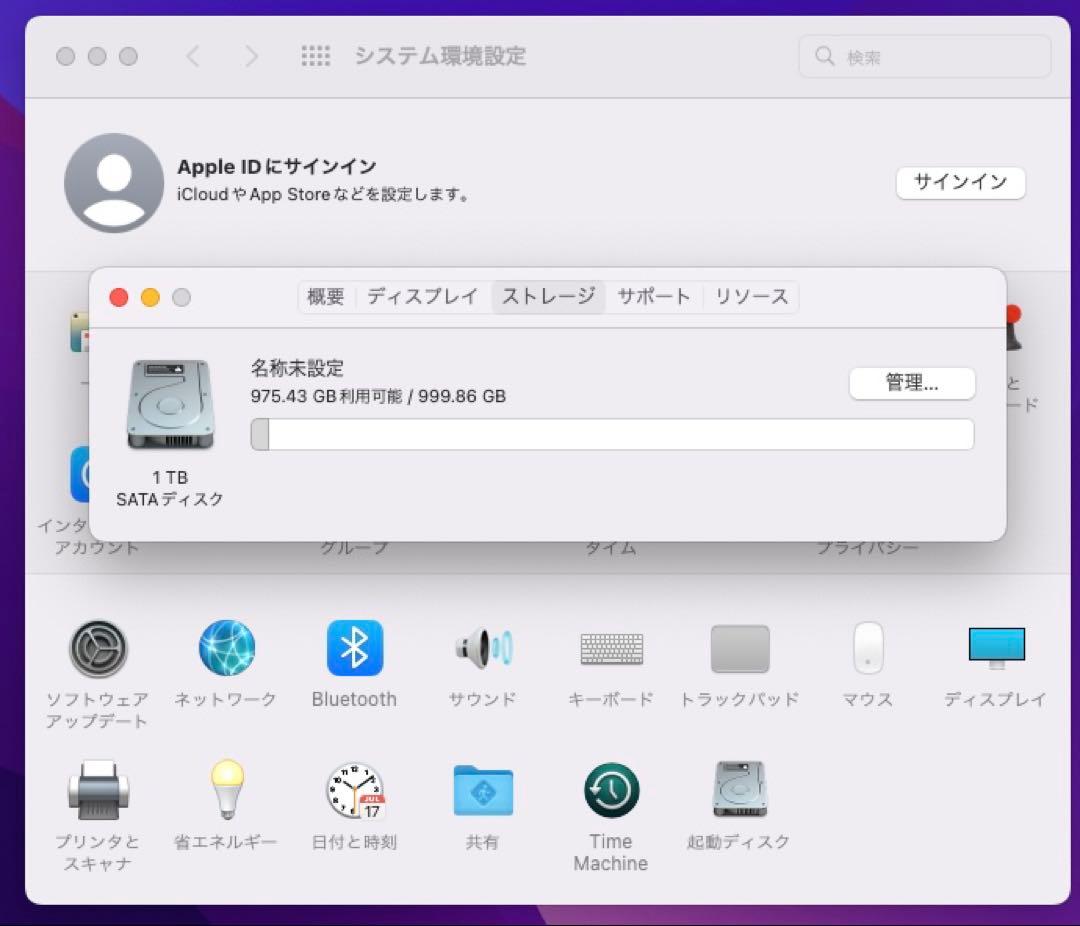Screen dimensions: 1080x926
Task: Click the サインイン button
Action: [x=960, y=183]
